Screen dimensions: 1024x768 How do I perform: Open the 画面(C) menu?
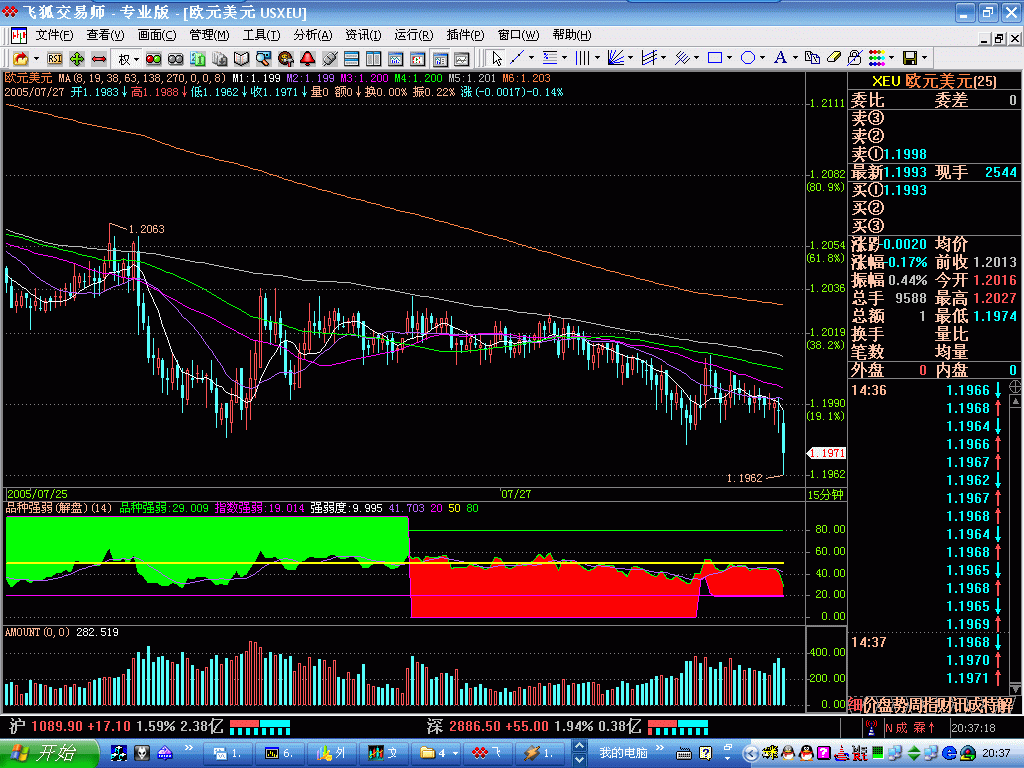pos(157,35)
